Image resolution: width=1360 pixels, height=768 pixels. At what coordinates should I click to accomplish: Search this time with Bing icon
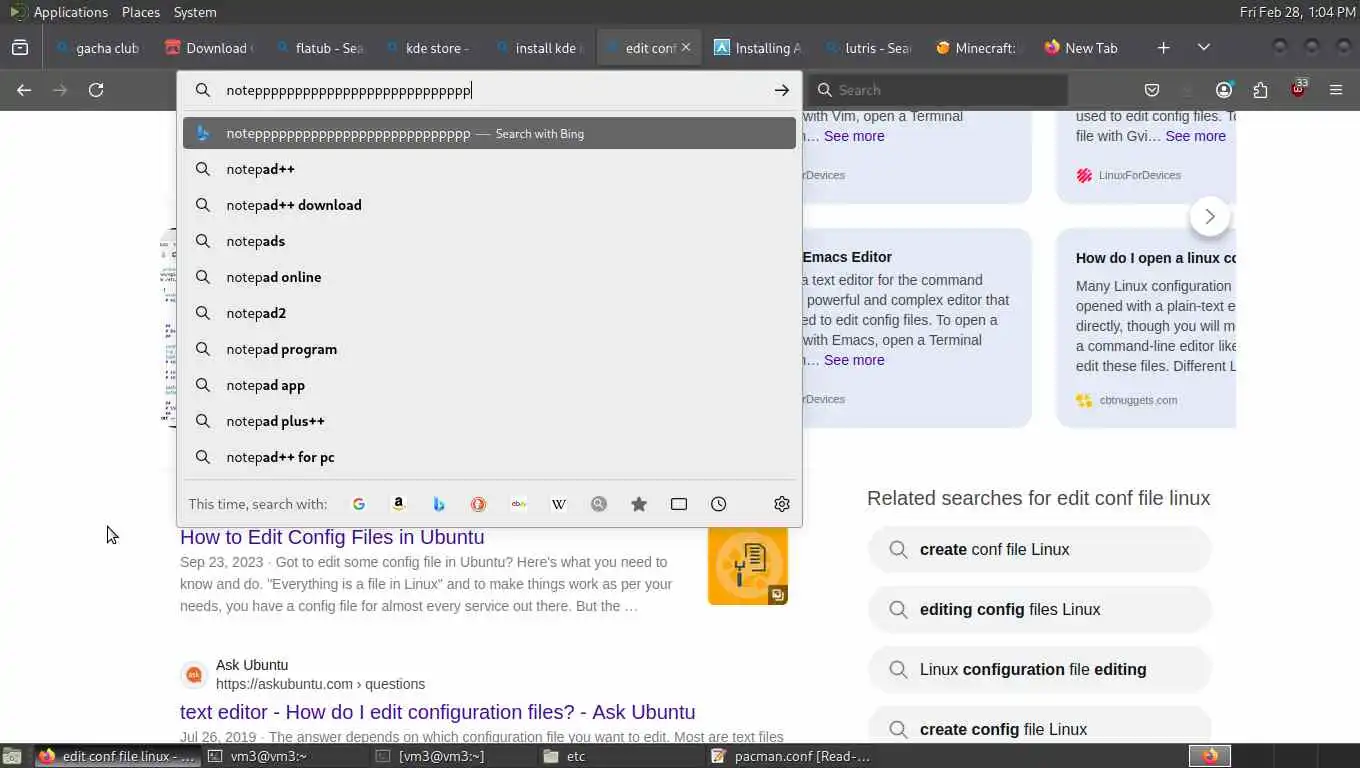pyautogui.click(x=439, y=504)
